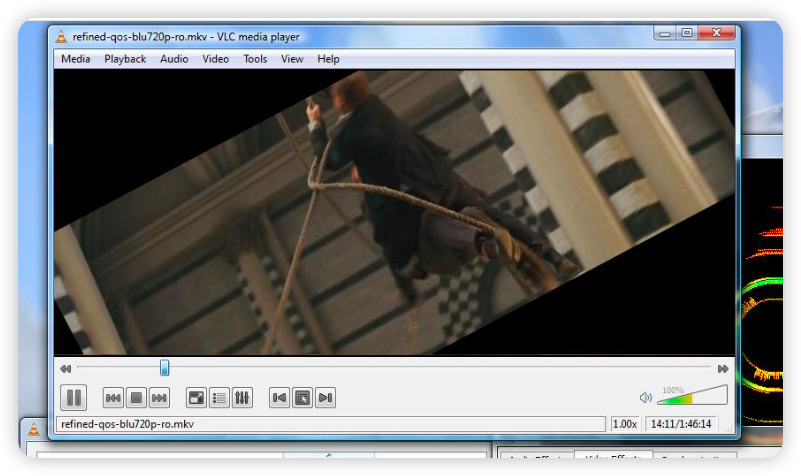The height and width of the screenshot is (476, 801).
Task: Click the 1.00x playback speed label
Action: (x=624, y=424)
